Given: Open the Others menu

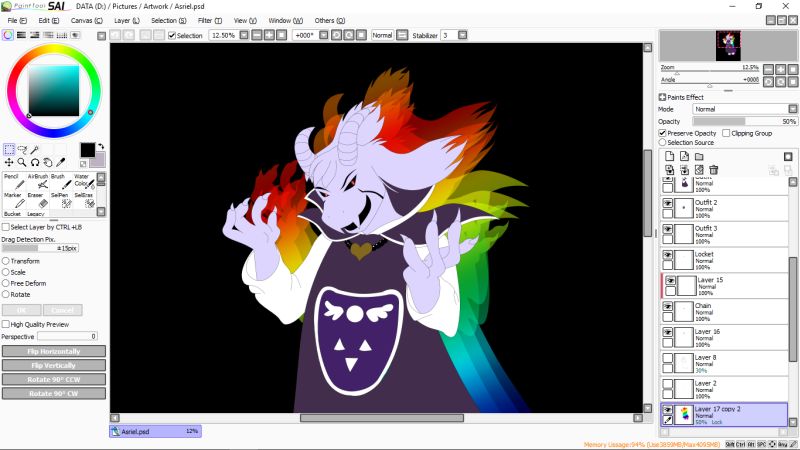Looking at the screenshot, I should [330, 20].
